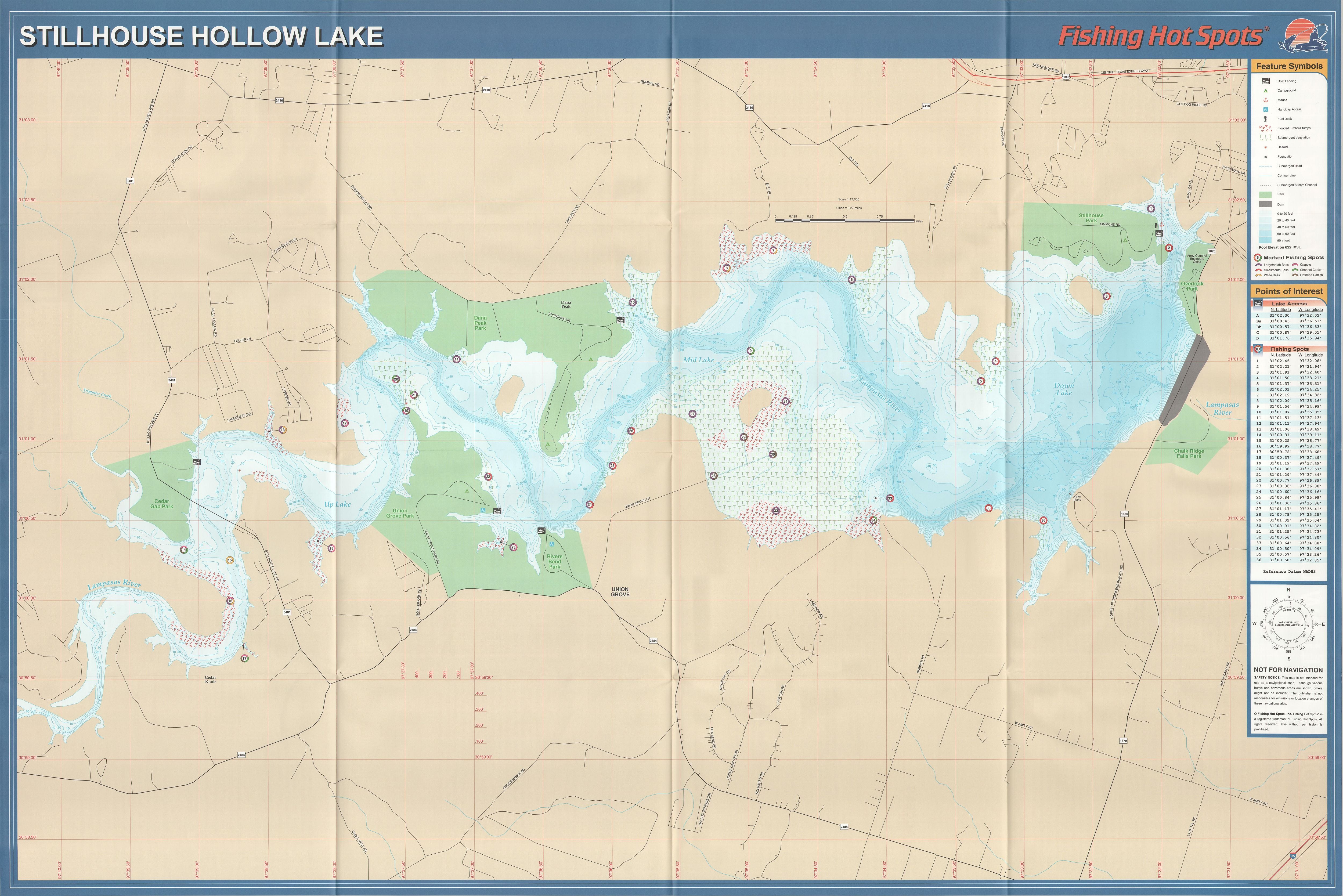Select fishing spot marker 17 near Cedar Knob
The width and height of the screenshot is (1343, 896).
pyautogui.click(x=245, y=658)
